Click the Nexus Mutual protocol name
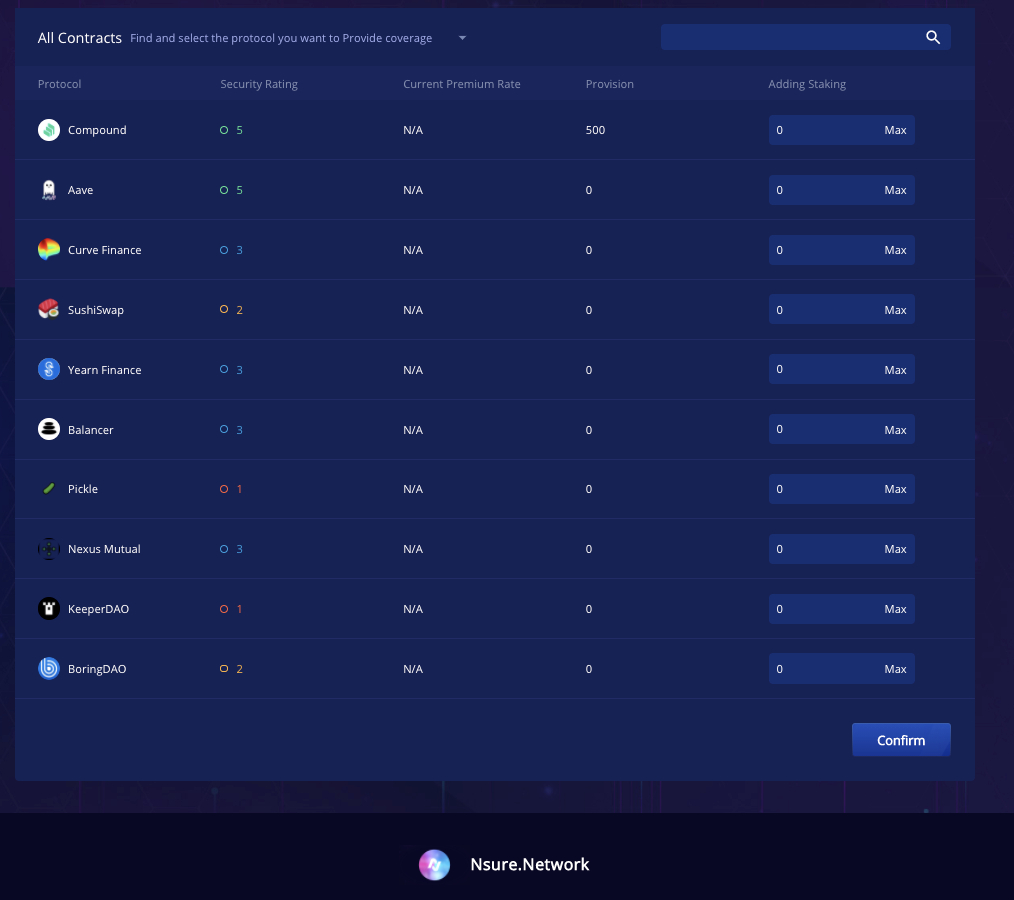The width and height of the screenshot is (1014, 900). 104,549
